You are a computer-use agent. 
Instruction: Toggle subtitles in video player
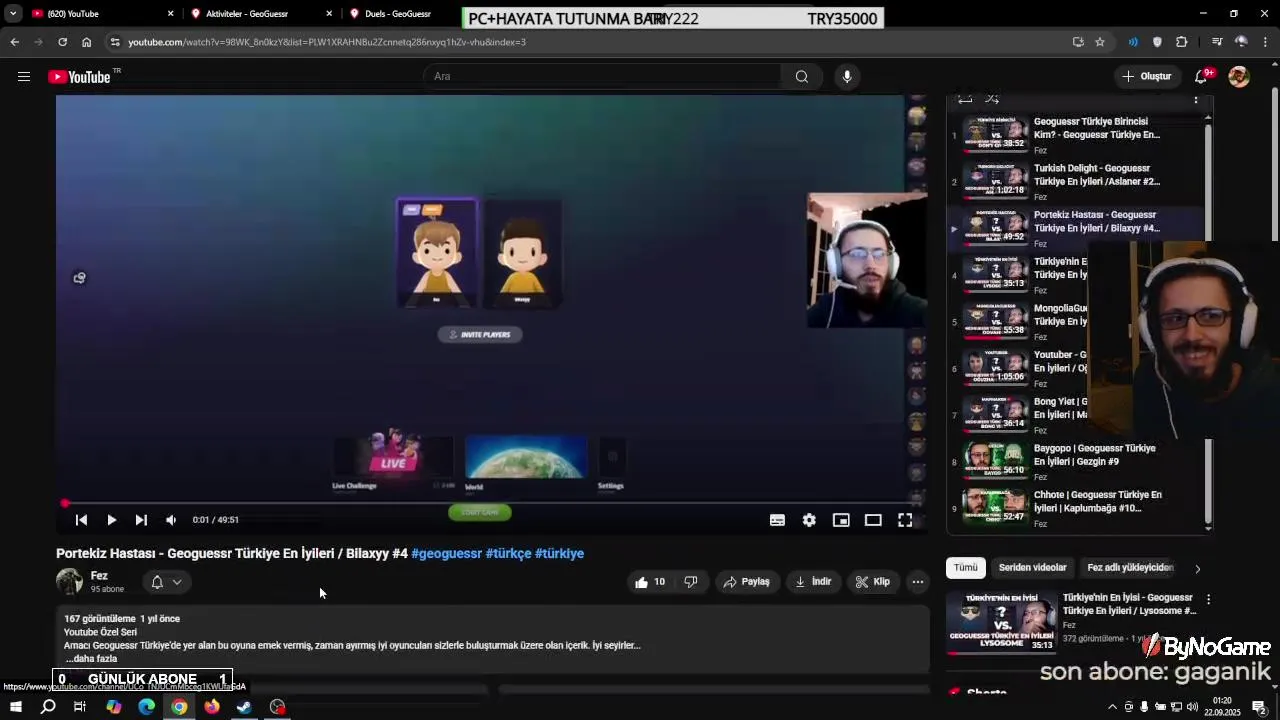pos(777,520)
